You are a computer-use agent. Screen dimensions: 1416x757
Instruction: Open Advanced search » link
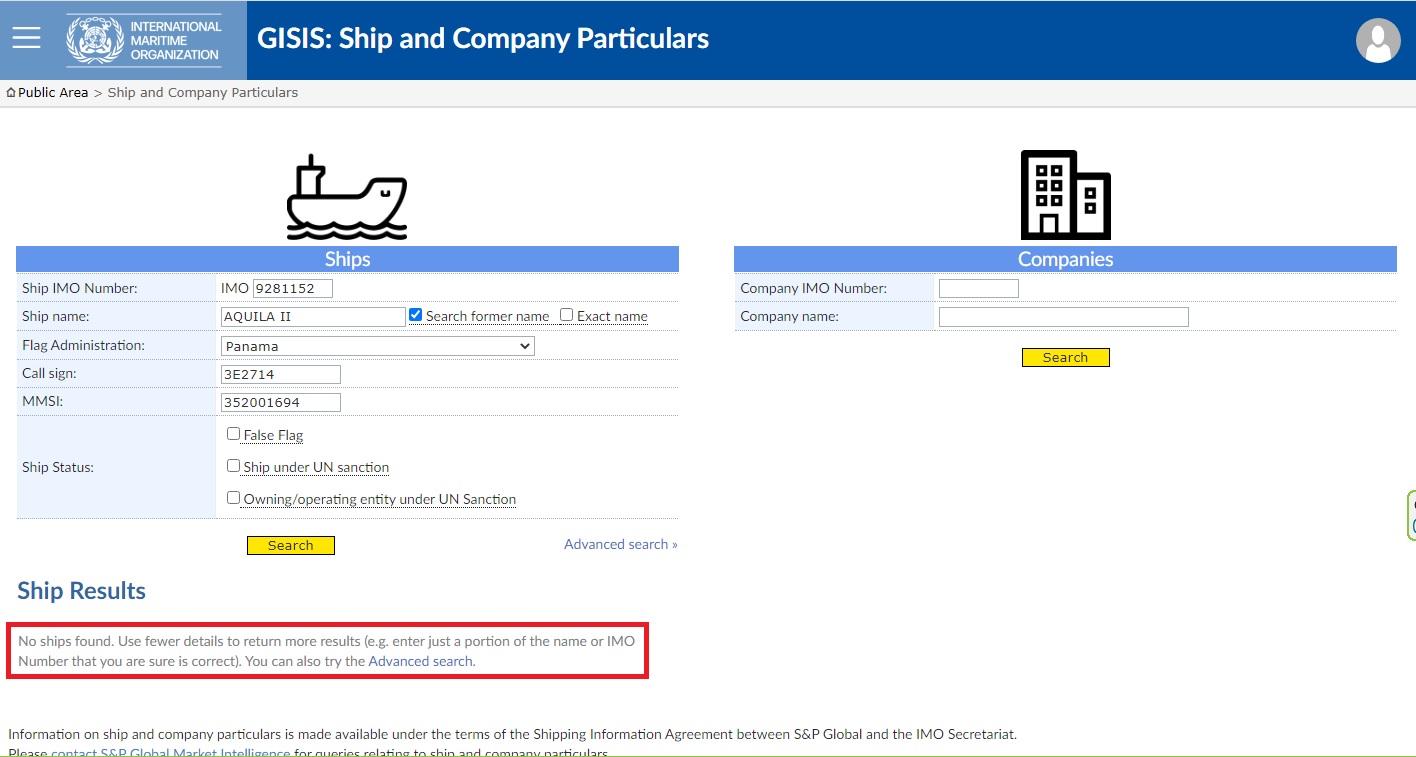tap(620, 544)
